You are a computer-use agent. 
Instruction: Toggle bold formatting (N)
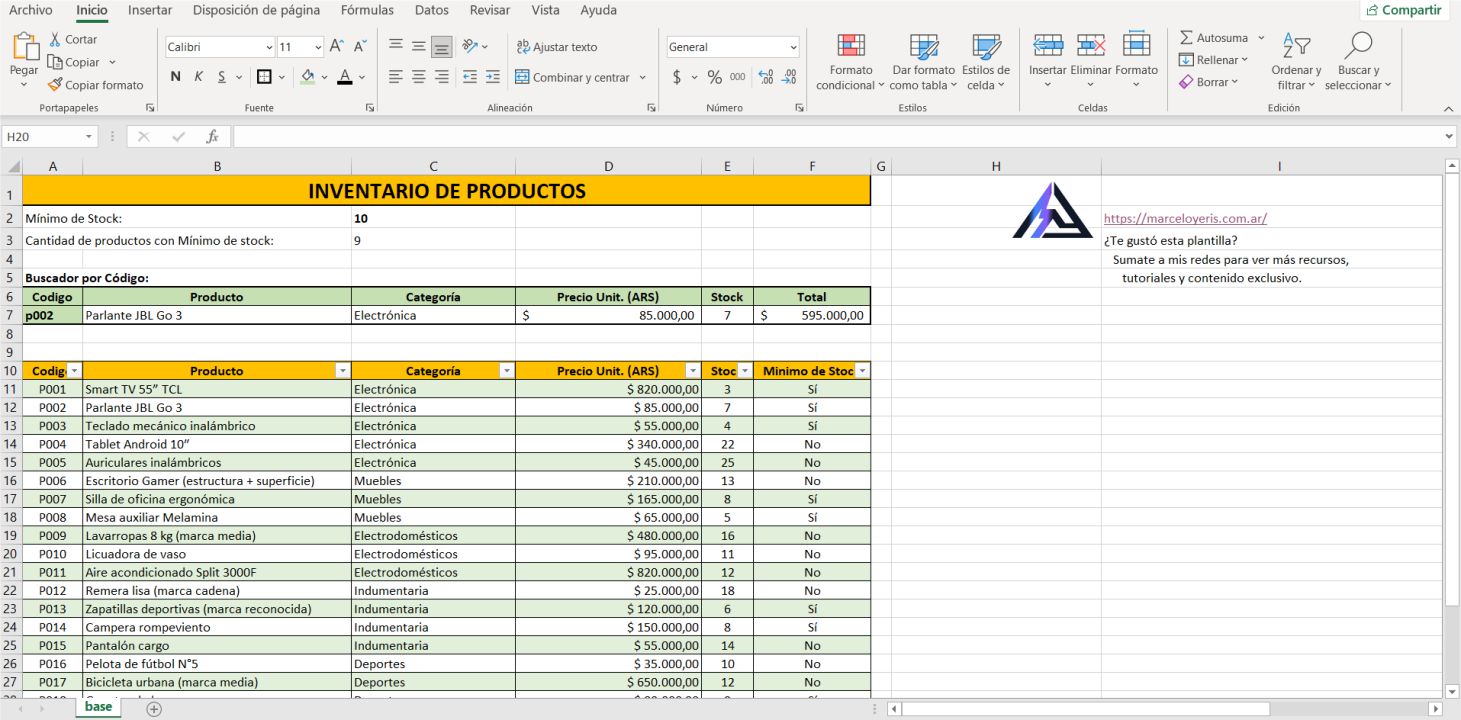176,75
